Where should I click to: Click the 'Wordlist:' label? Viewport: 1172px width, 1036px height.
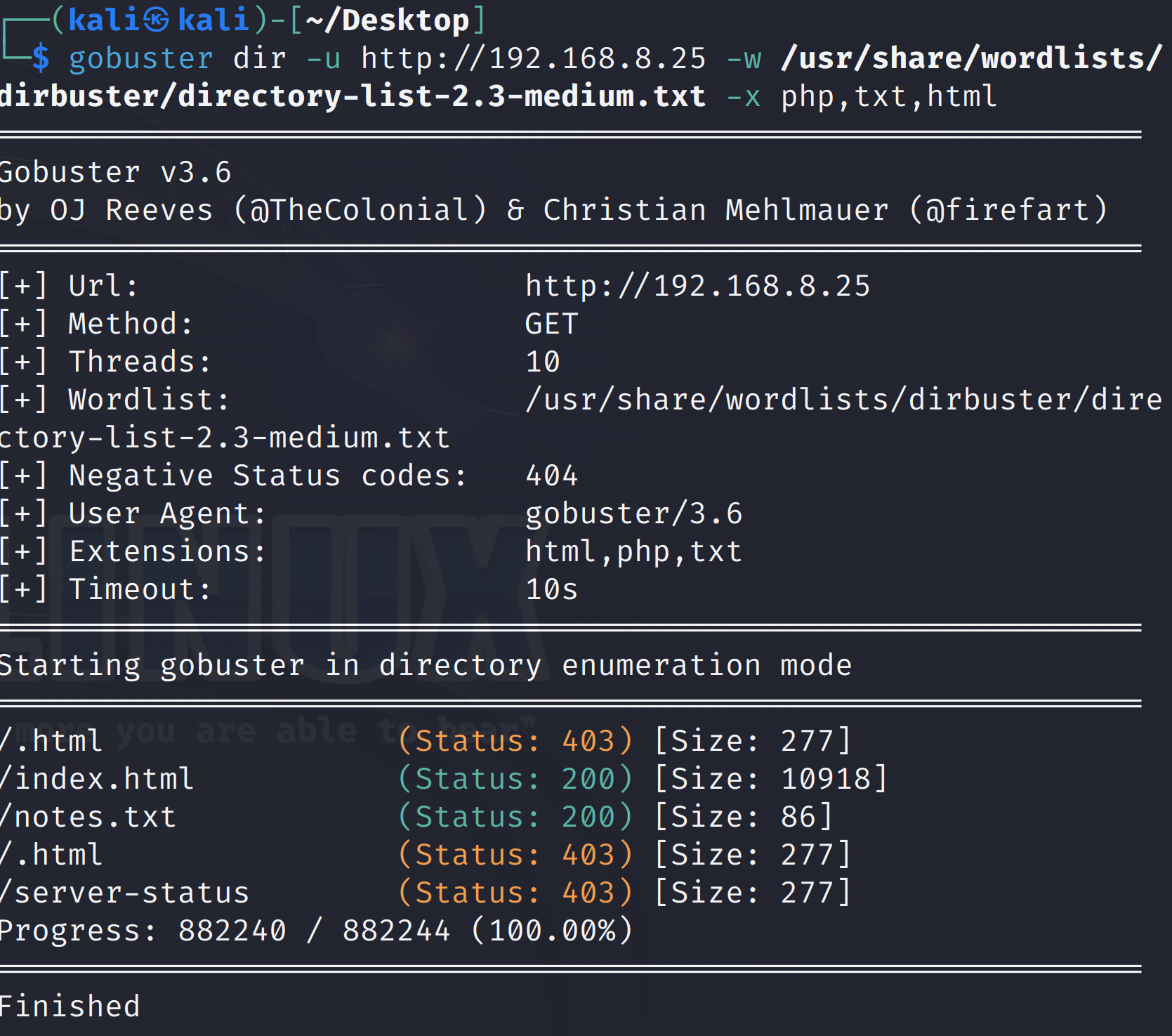click(x=149, y=400)
